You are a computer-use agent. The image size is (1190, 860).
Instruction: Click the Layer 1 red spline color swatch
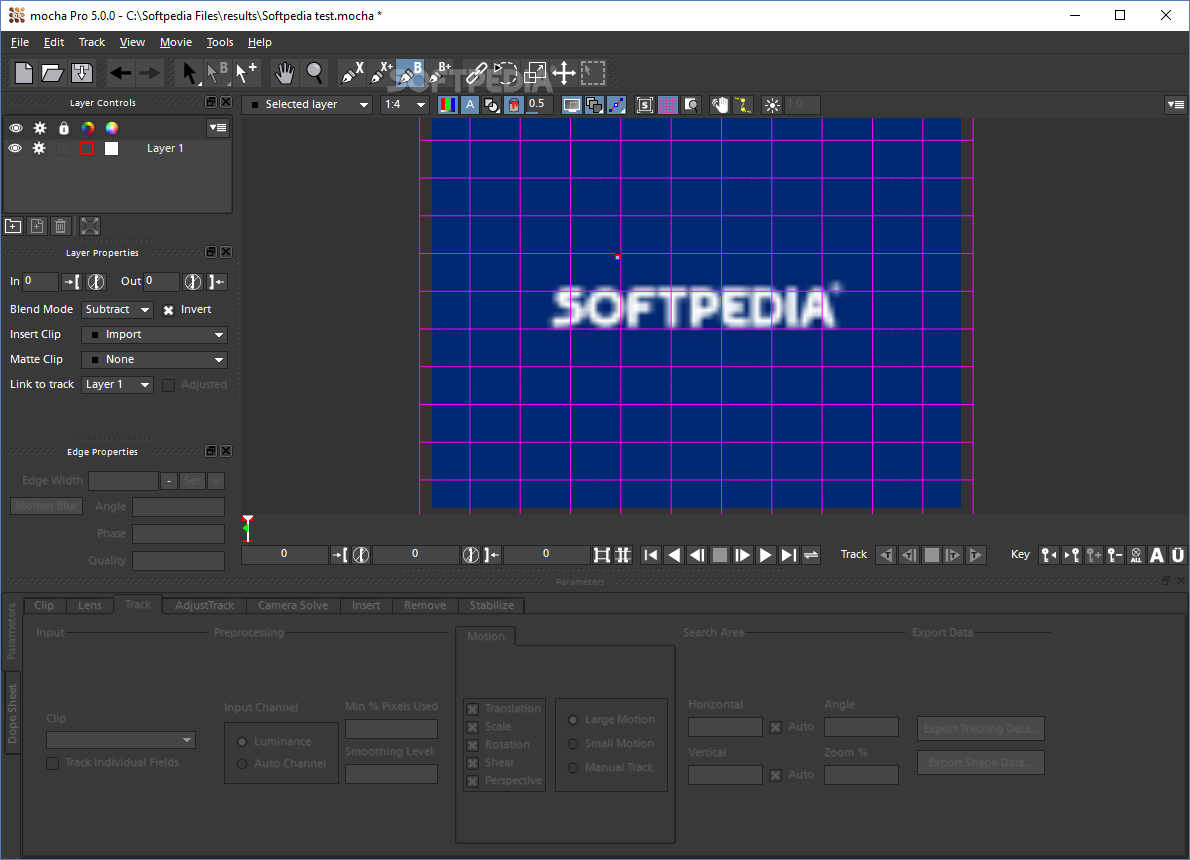click(x=87, y=148)
